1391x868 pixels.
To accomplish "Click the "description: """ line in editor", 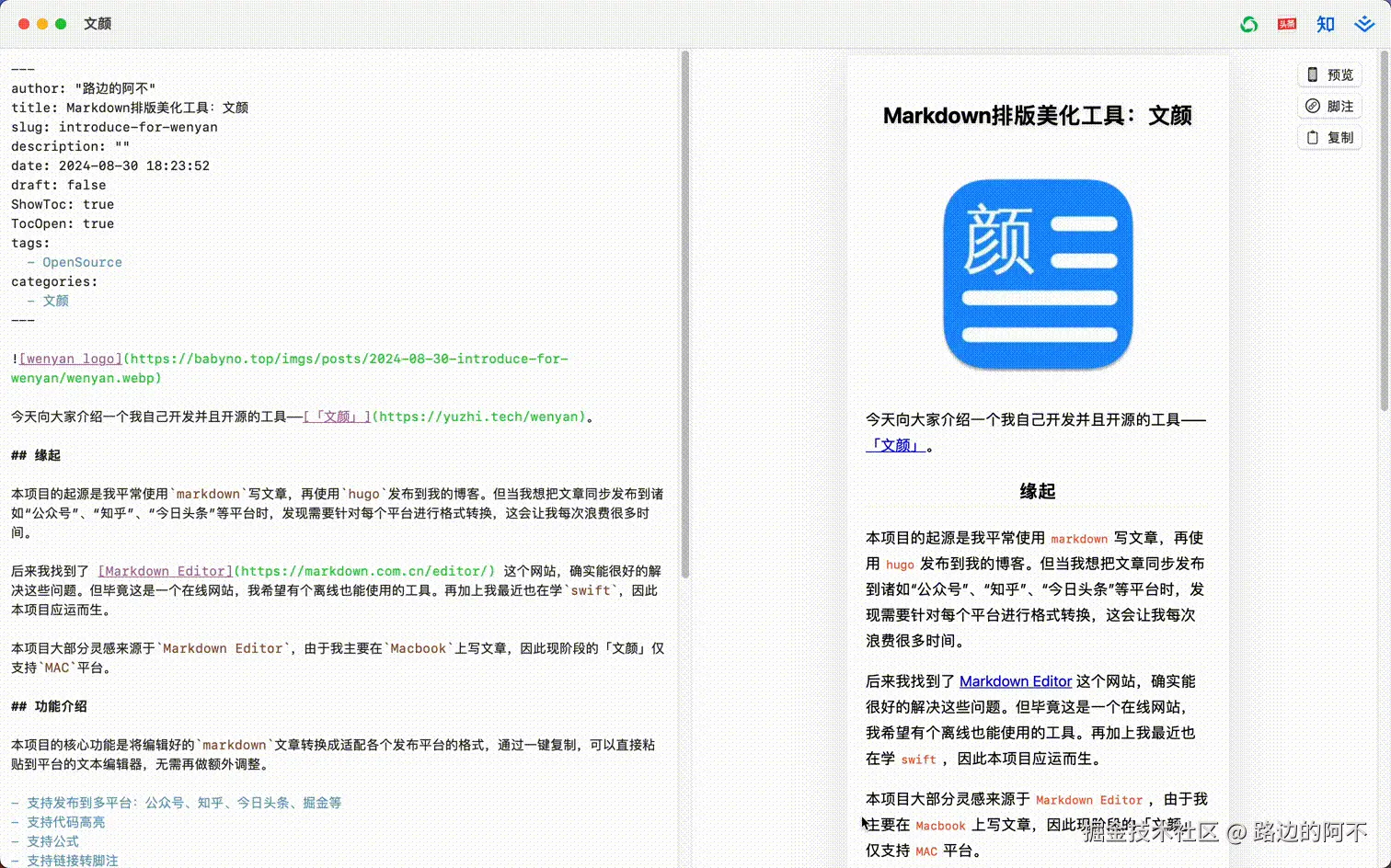I will pyautogui.click(x=71, y=146).
